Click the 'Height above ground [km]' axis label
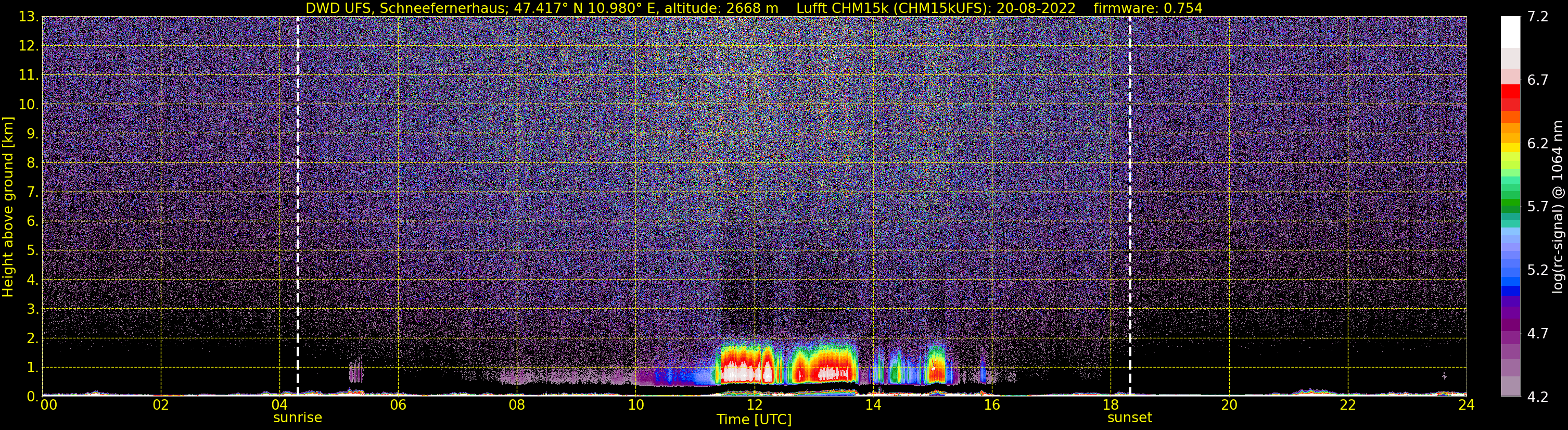The image size is (1568, 430). [x=8, y=207]
